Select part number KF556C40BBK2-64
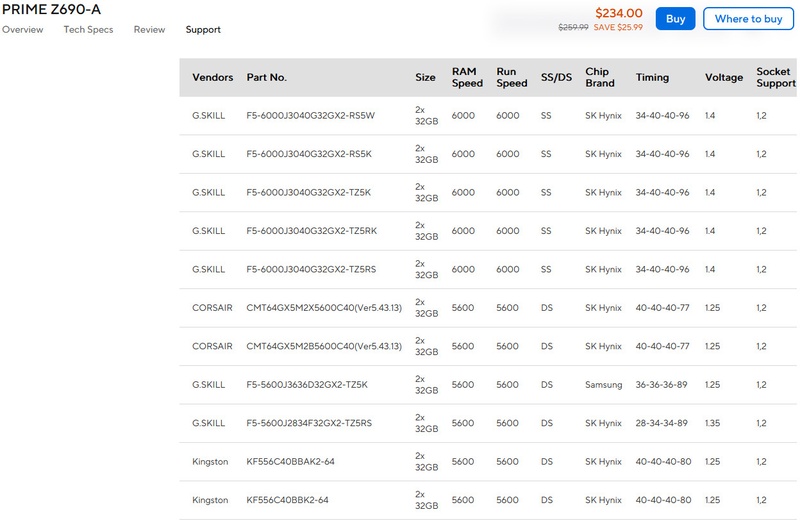The height and width of the screenshot is (521, 800). pos(287,500)
